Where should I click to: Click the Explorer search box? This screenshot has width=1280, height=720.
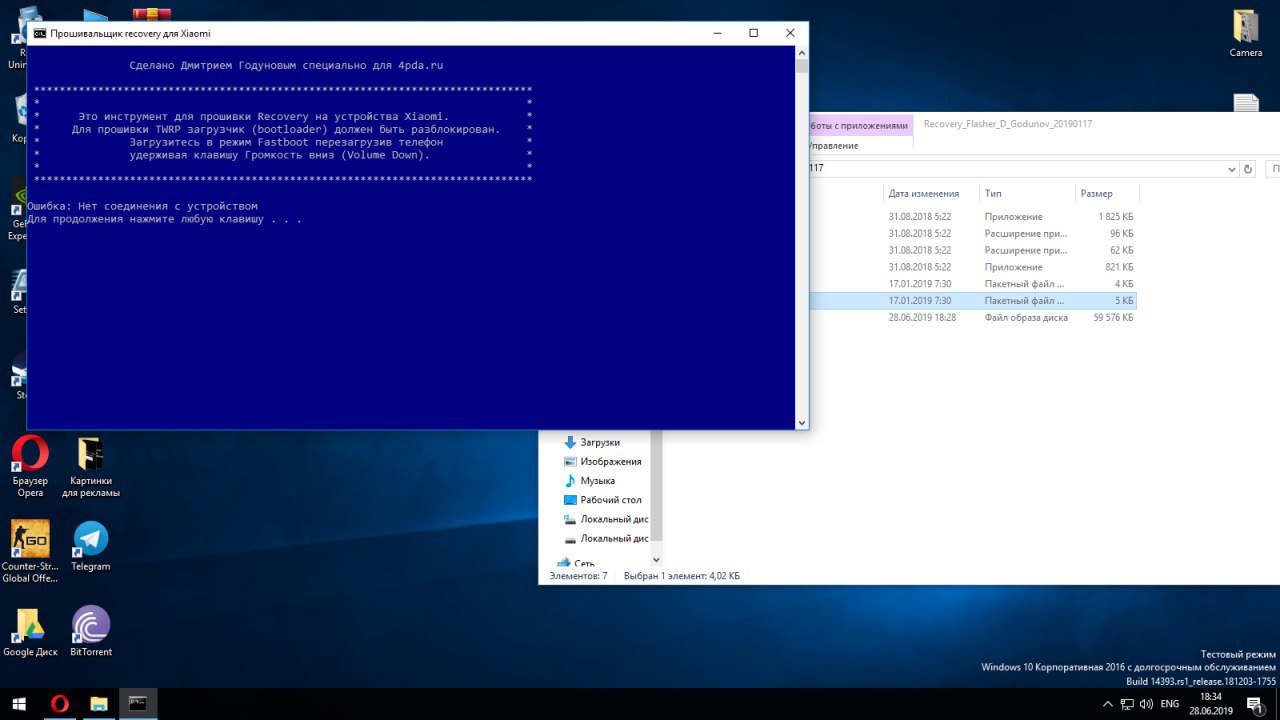point(1273,169)
